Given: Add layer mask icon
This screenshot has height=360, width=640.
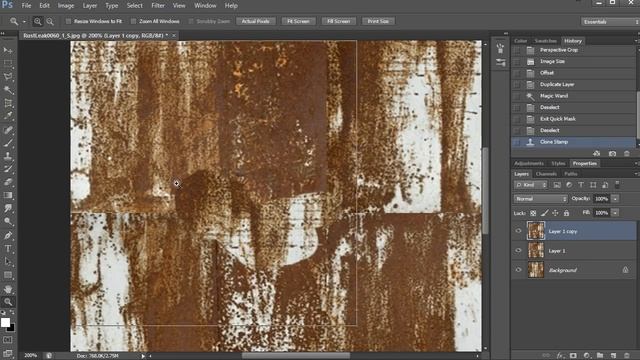Looking at the screenshot, I should pyautogui.click(x=573, y=356).
